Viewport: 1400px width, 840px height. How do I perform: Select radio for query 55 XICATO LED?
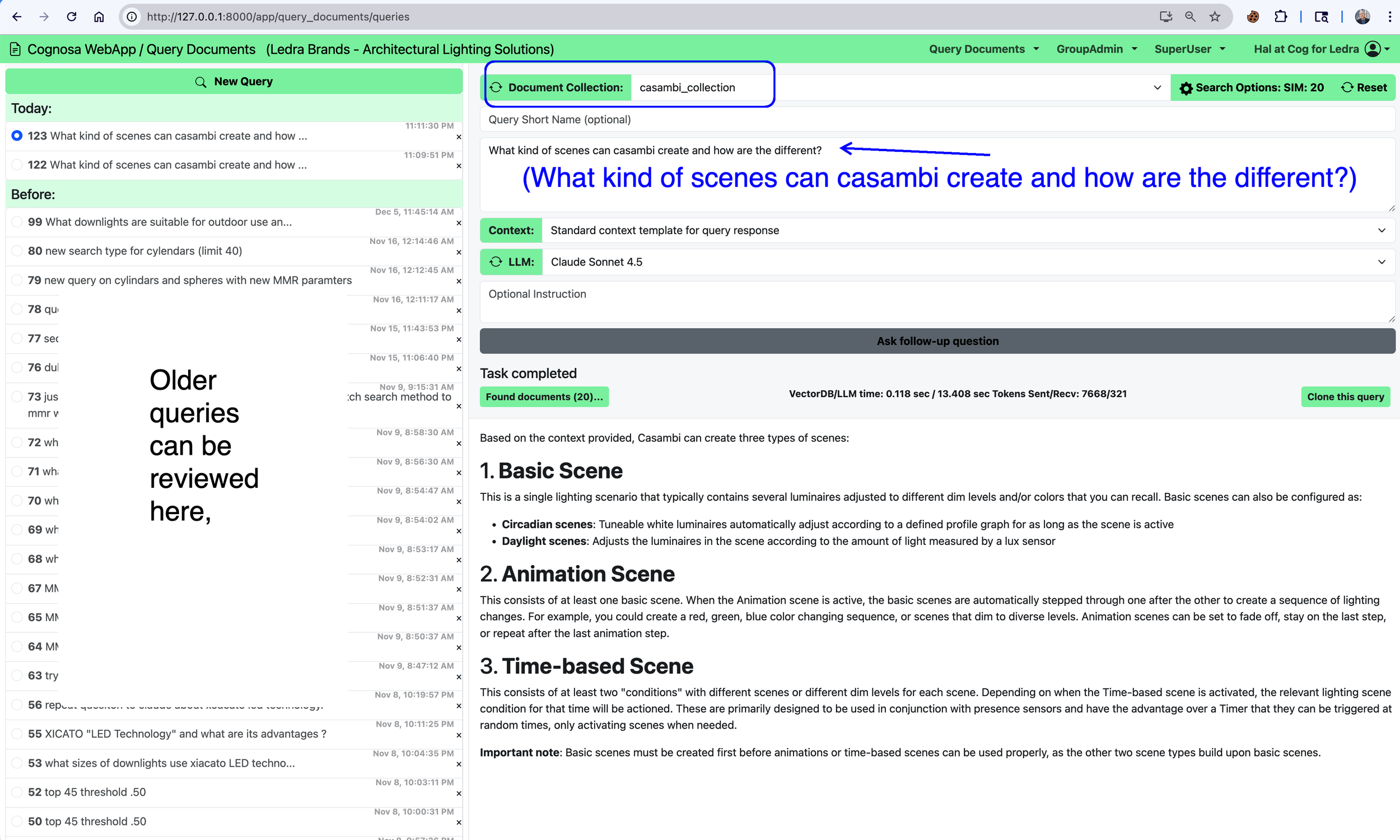pos(17,734)
